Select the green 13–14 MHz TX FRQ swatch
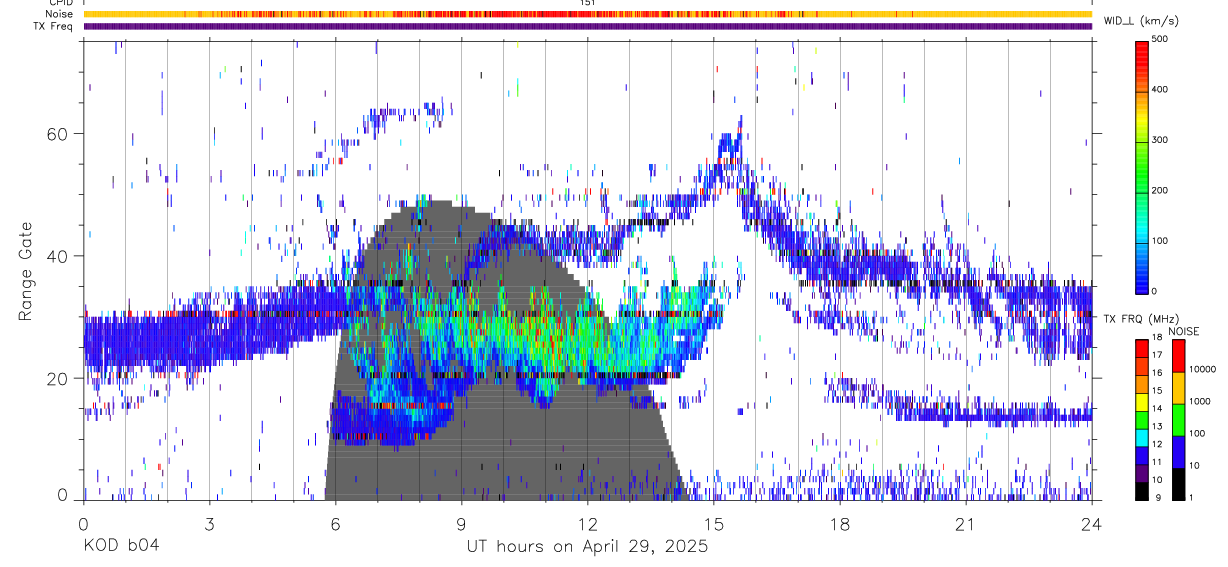This screenshot has height=567, width=1228. [x=1141, y=418]
